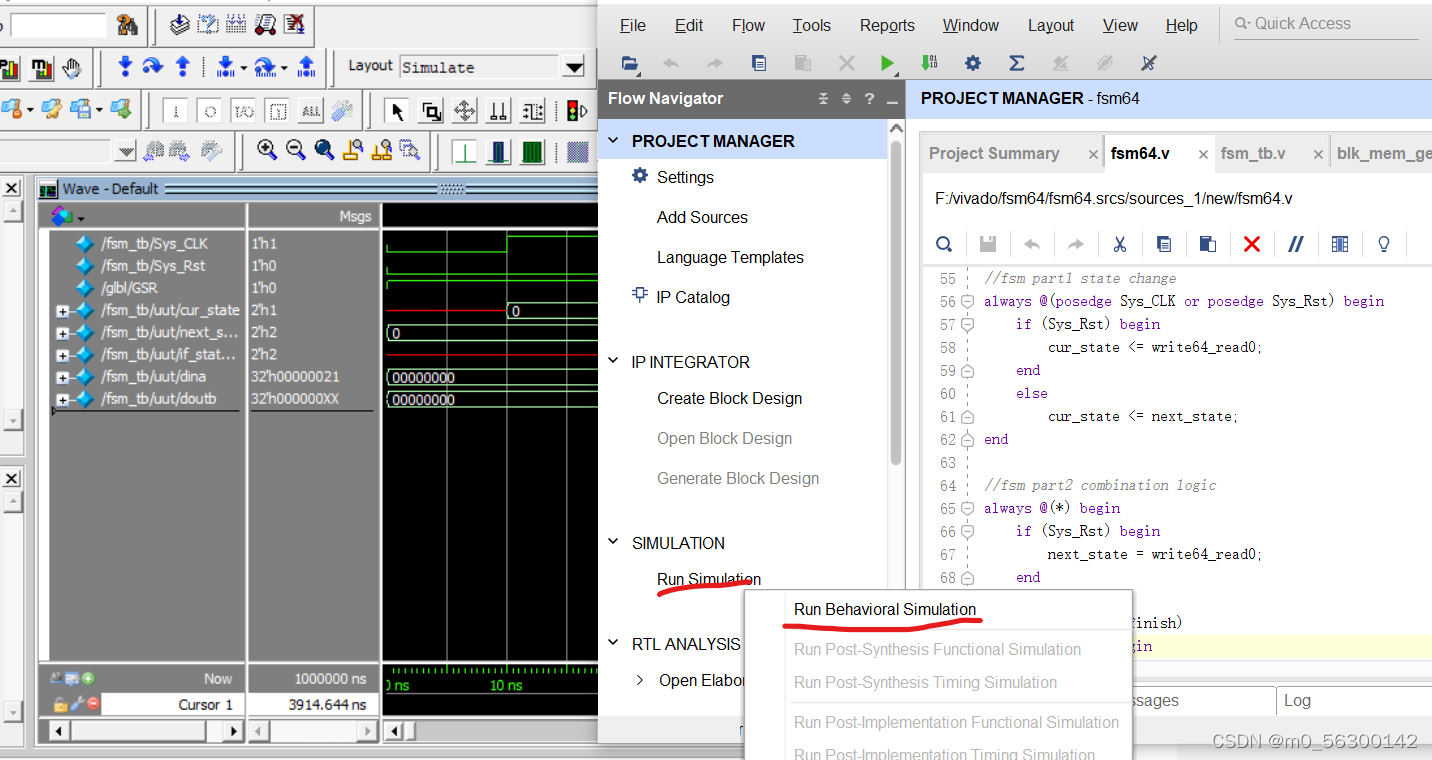1432x760 pixels.
Task: Choose Run Behavioral Simulation from the popup
Action: [x=885, y=609]
